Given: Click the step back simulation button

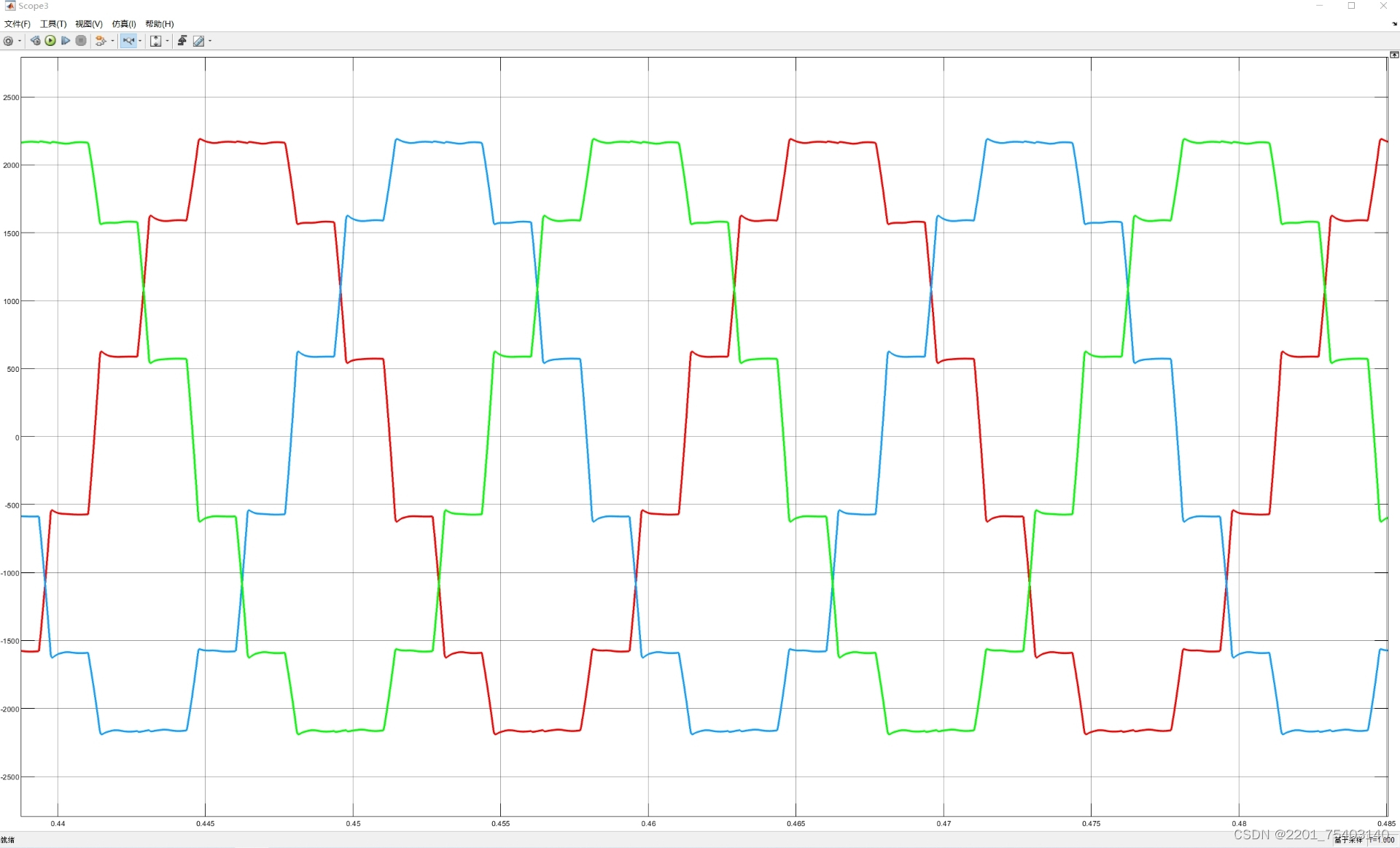Looking at the screenshot, I should pos(35,41).
